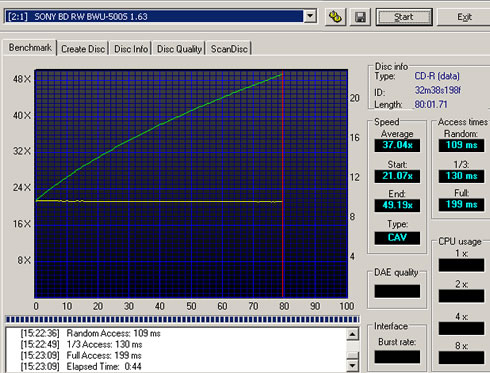Open the ScanDisc tab
The width and height of the screenshot is (490, 373).
[x=229, y=49]
